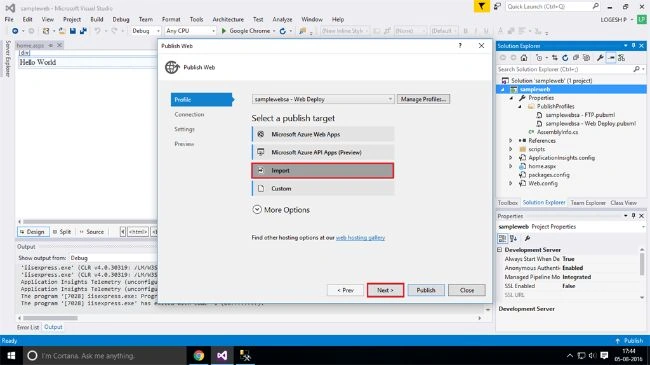Click the Manage Profiles button
The height and width of the screenshot is (365, 650).
click(423, 99)
